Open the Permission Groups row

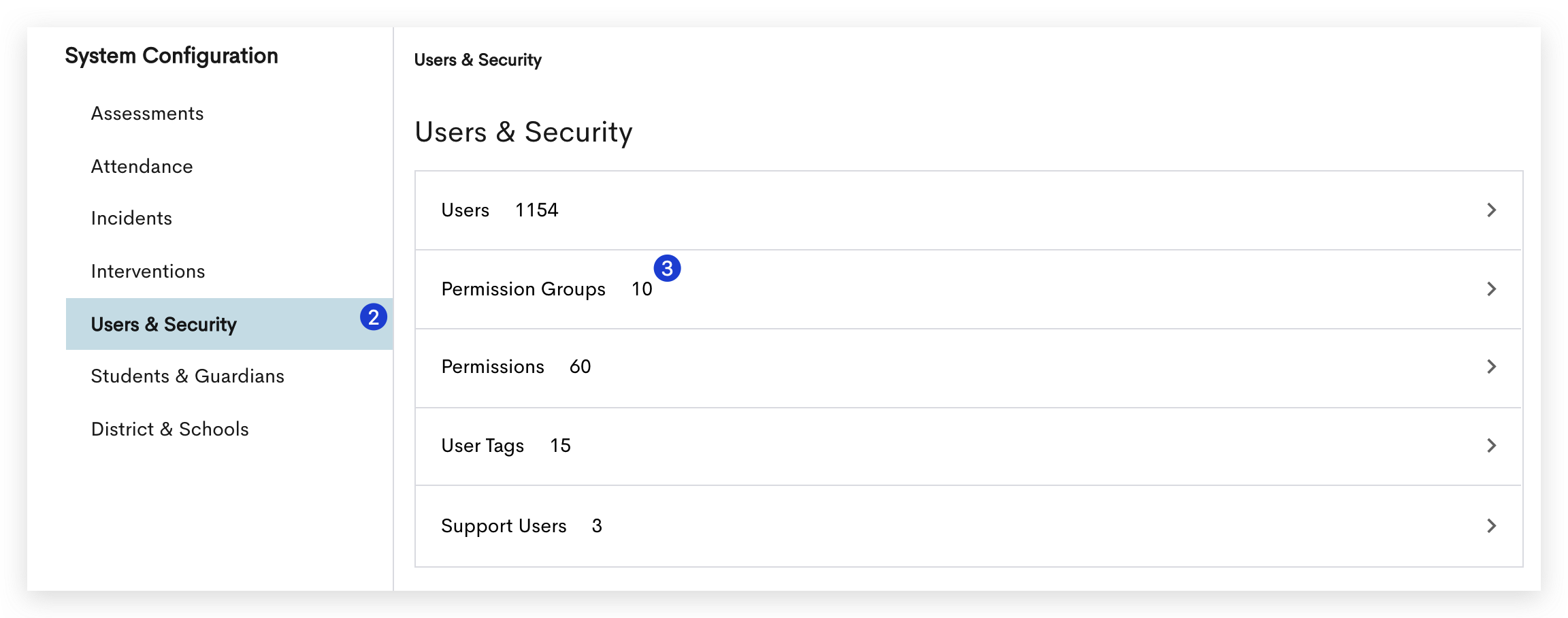coord(968,289)
